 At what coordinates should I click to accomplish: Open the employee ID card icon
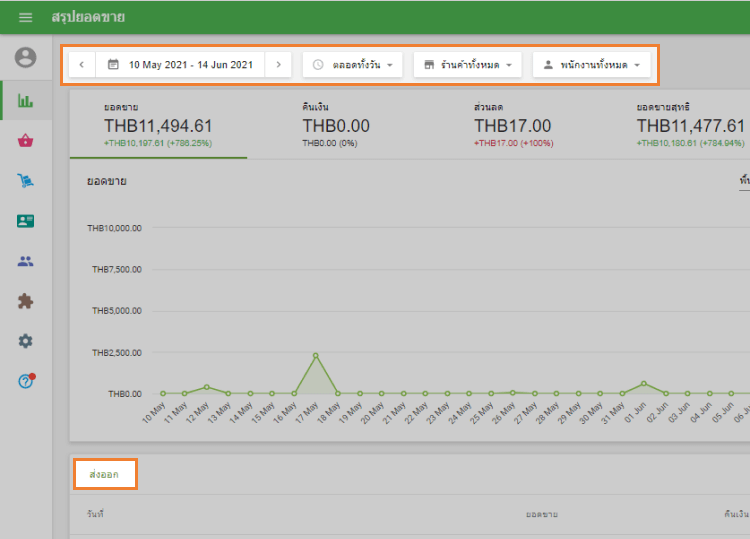(x=25, y=221)
